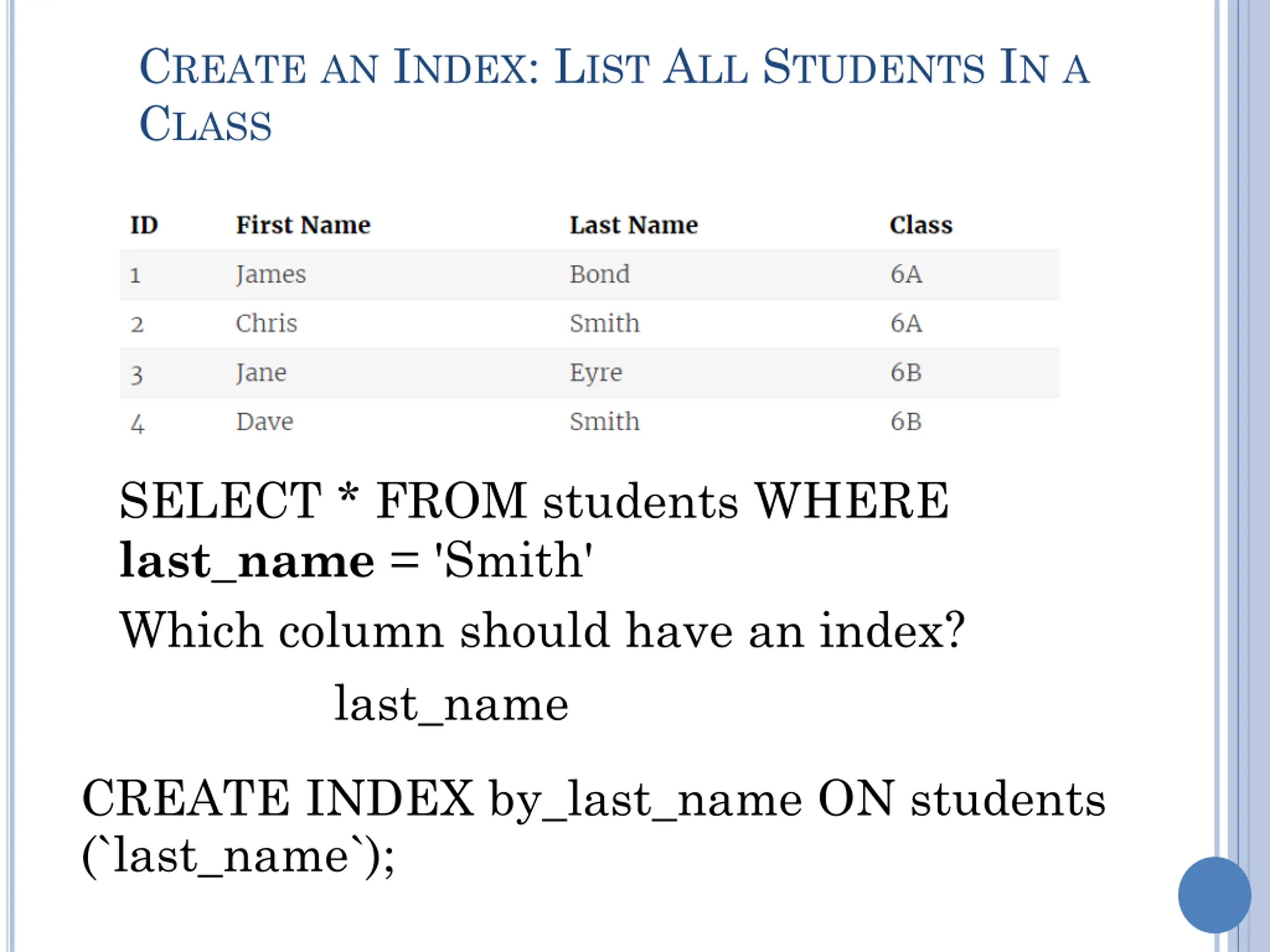Click the Eyre last name cell

click(596, 373)
